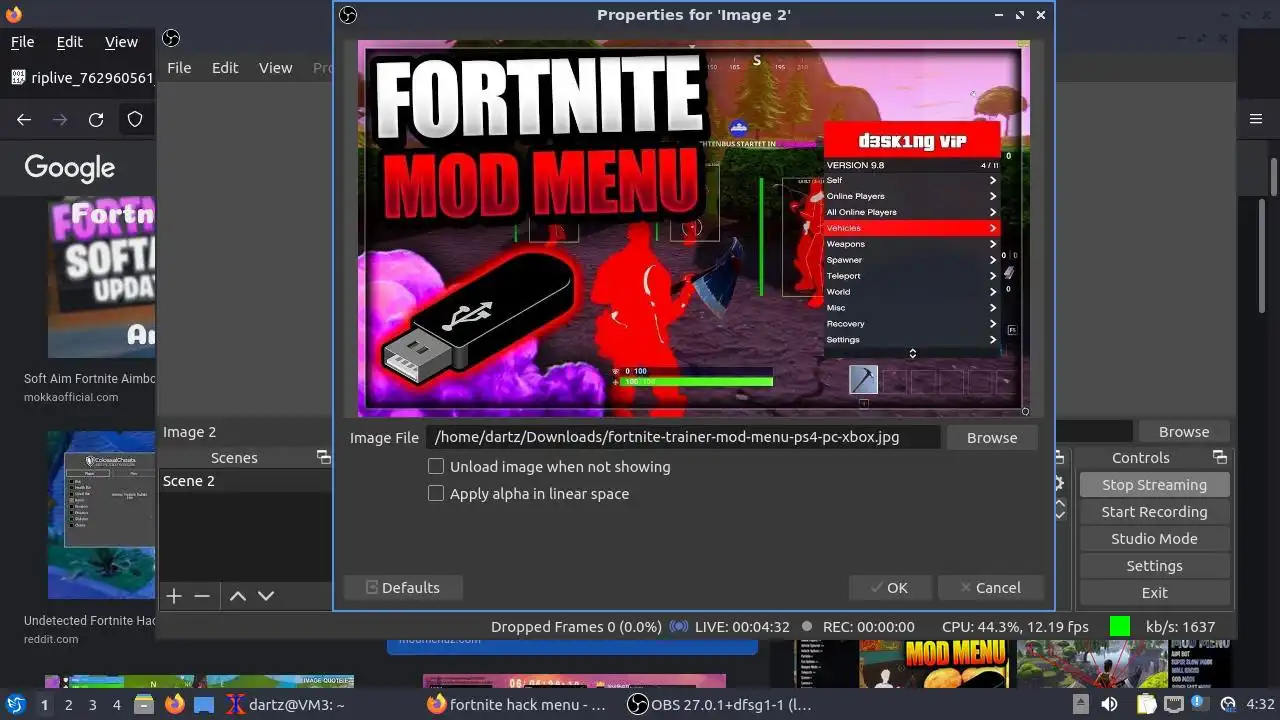Move scene up with the up arrow
The image size is (1280, 720).
(x=238, y=595)
